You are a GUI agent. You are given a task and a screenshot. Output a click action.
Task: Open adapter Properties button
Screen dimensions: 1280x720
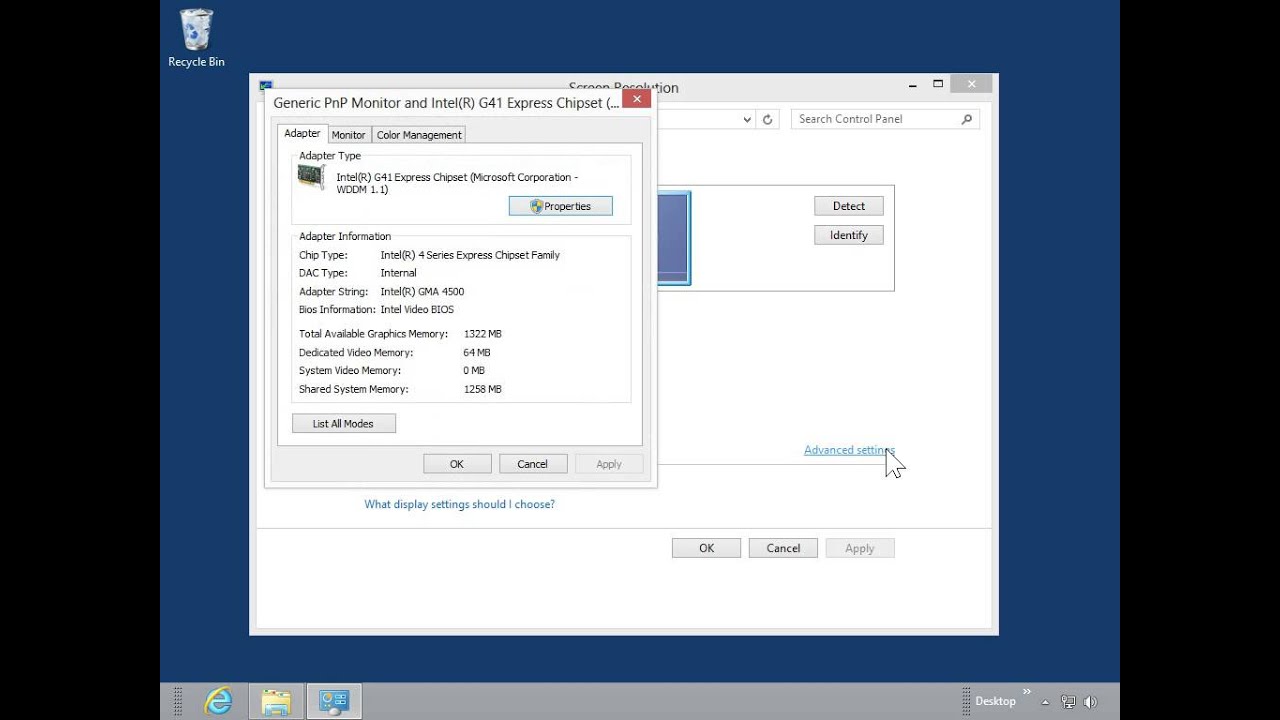pyautogui.click(x=560, y=206)
